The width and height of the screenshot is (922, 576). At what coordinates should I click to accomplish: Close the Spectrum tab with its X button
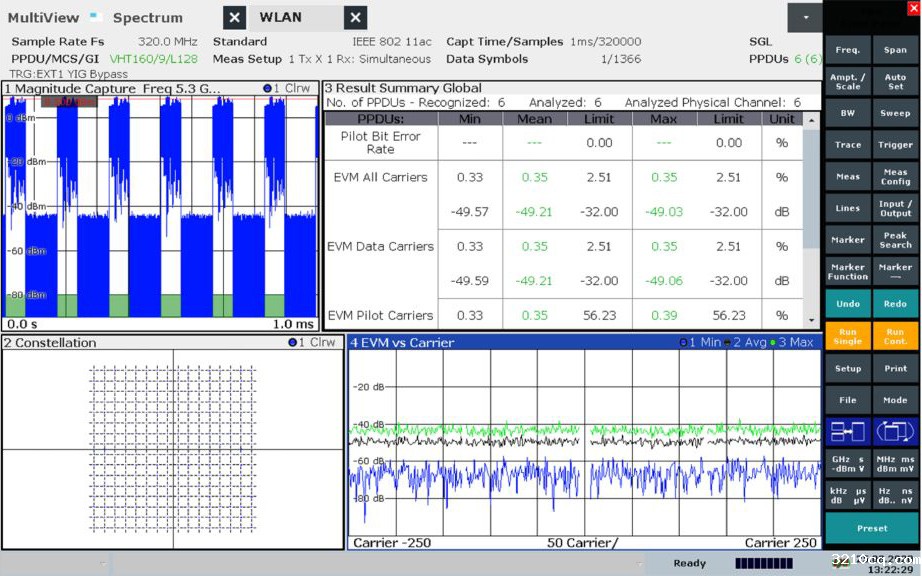tap(234, 18)
